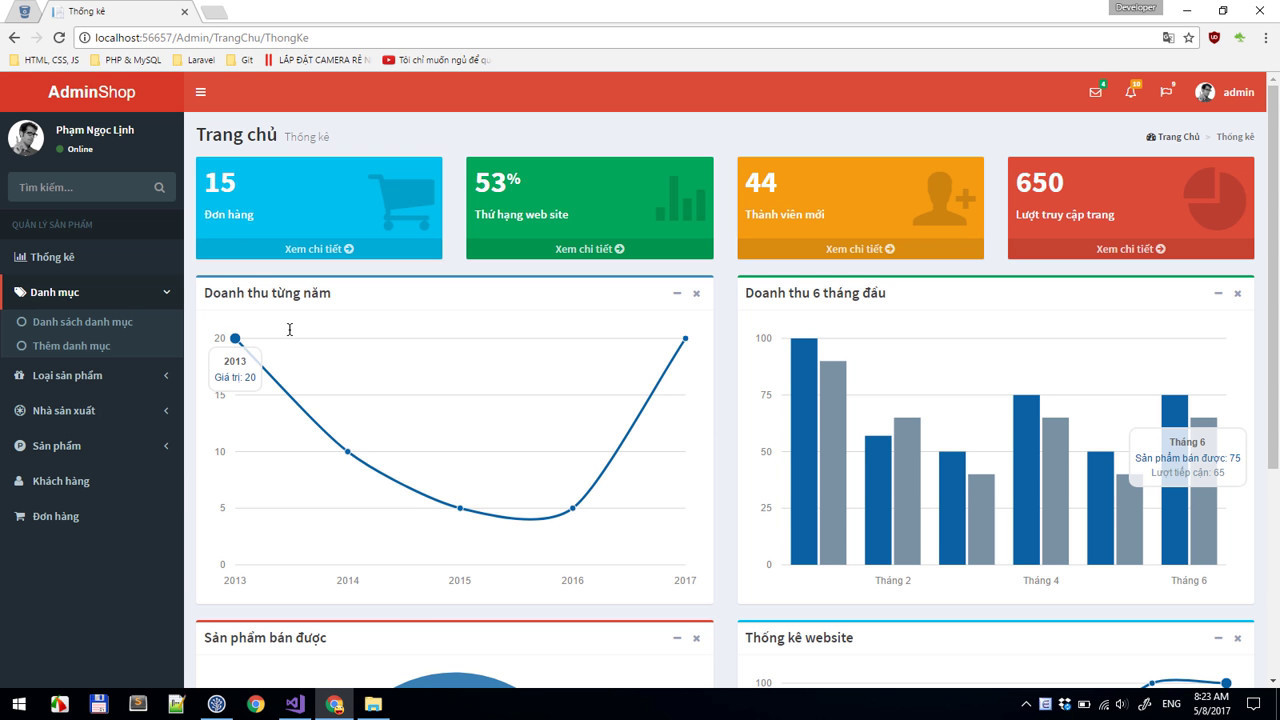Click the 2017 data point on line chart
The height and width of the screenshot is (720, 1280).
[x=685, y=338]
